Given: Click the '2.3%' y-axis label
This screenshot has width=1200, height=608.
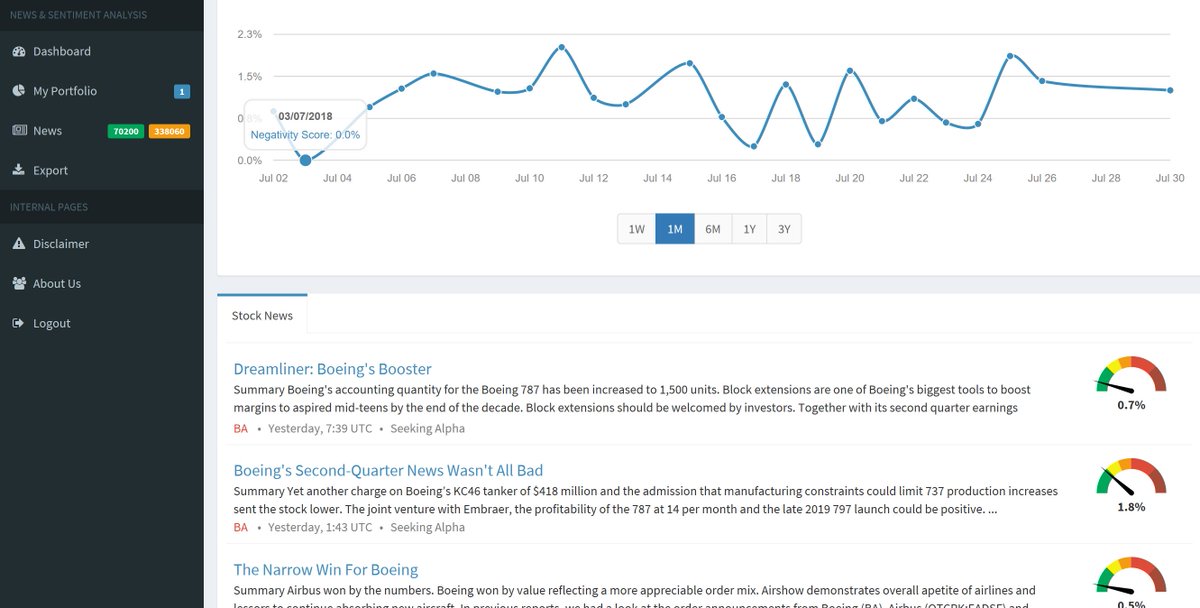Looking at the screenshot, I should tap(249, 34).
